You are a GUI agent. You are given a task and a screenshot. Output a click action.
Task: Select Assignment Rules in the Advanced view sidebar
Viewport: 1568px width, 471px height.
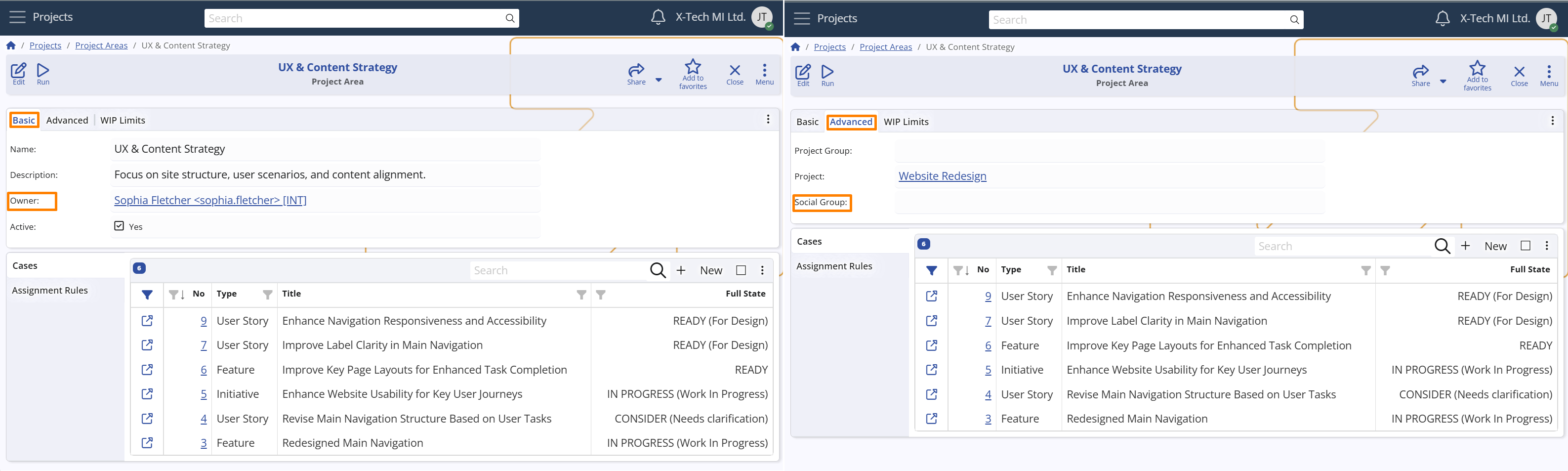(834, 266)
